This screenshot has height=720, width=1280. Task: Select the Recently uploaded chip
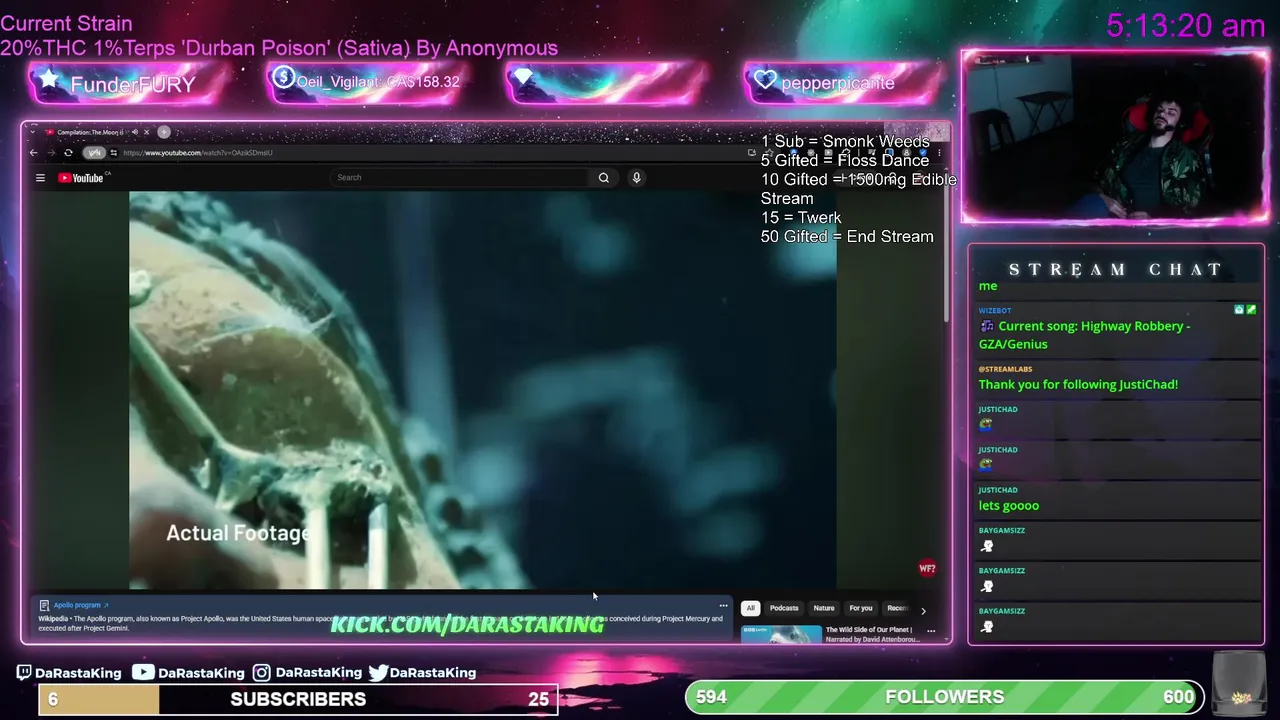(x=897, y=608)
